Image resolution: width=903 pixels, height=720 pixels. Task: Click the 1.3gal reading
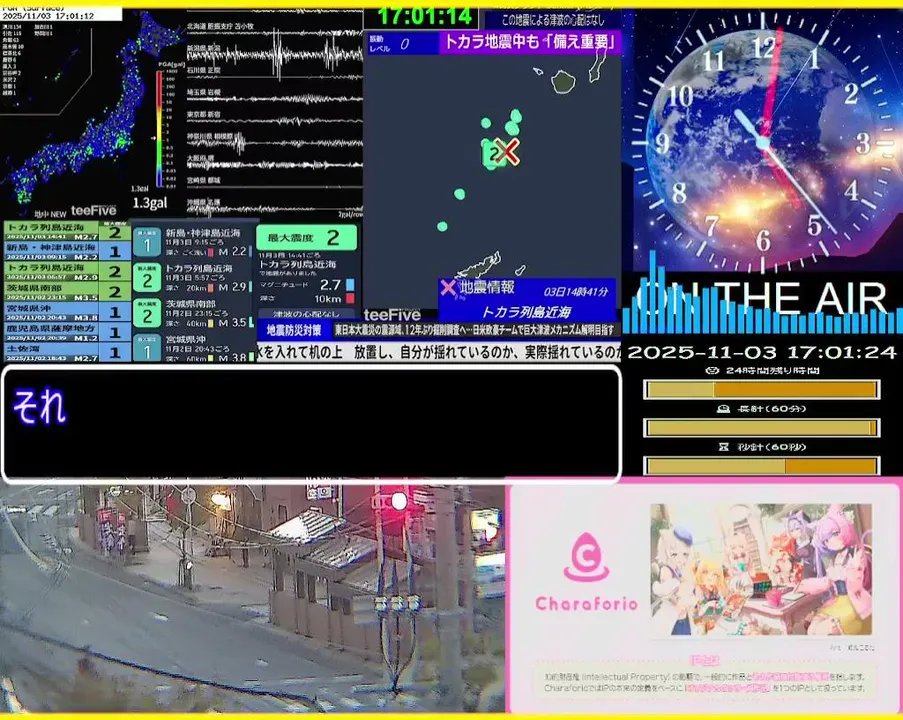(150, 203)
